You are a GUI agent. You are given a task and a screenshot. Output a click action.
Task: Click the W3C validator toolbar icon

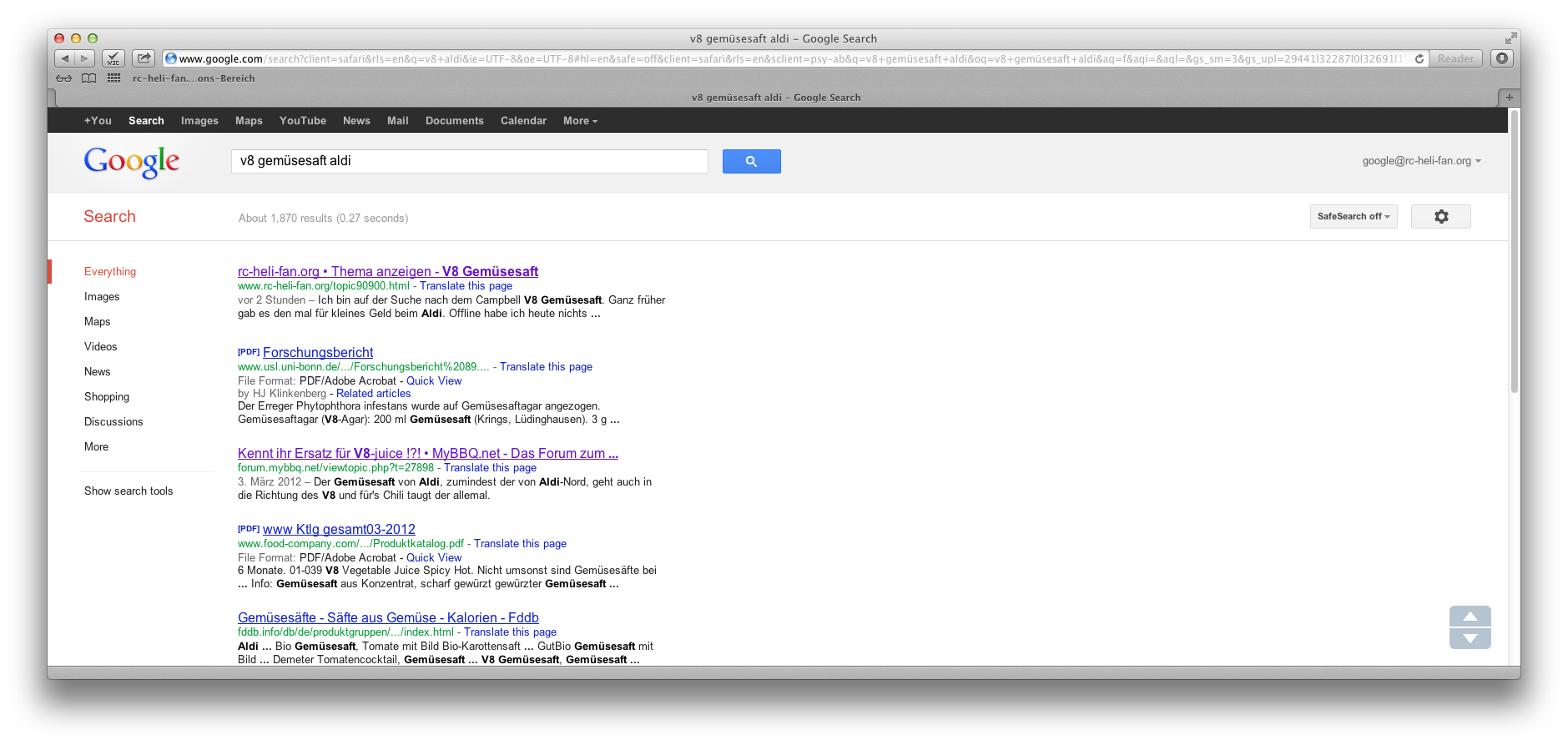(113, 58)
